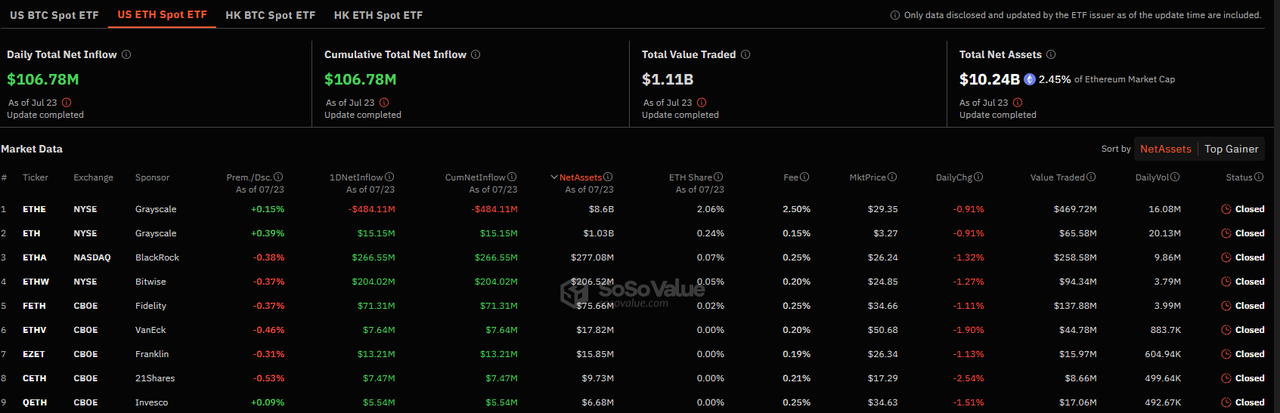This screenshot has width=1280, height=413.
Task: Click the $50.68 MktPrice for ETHV
Action: [x=884, y=329]
